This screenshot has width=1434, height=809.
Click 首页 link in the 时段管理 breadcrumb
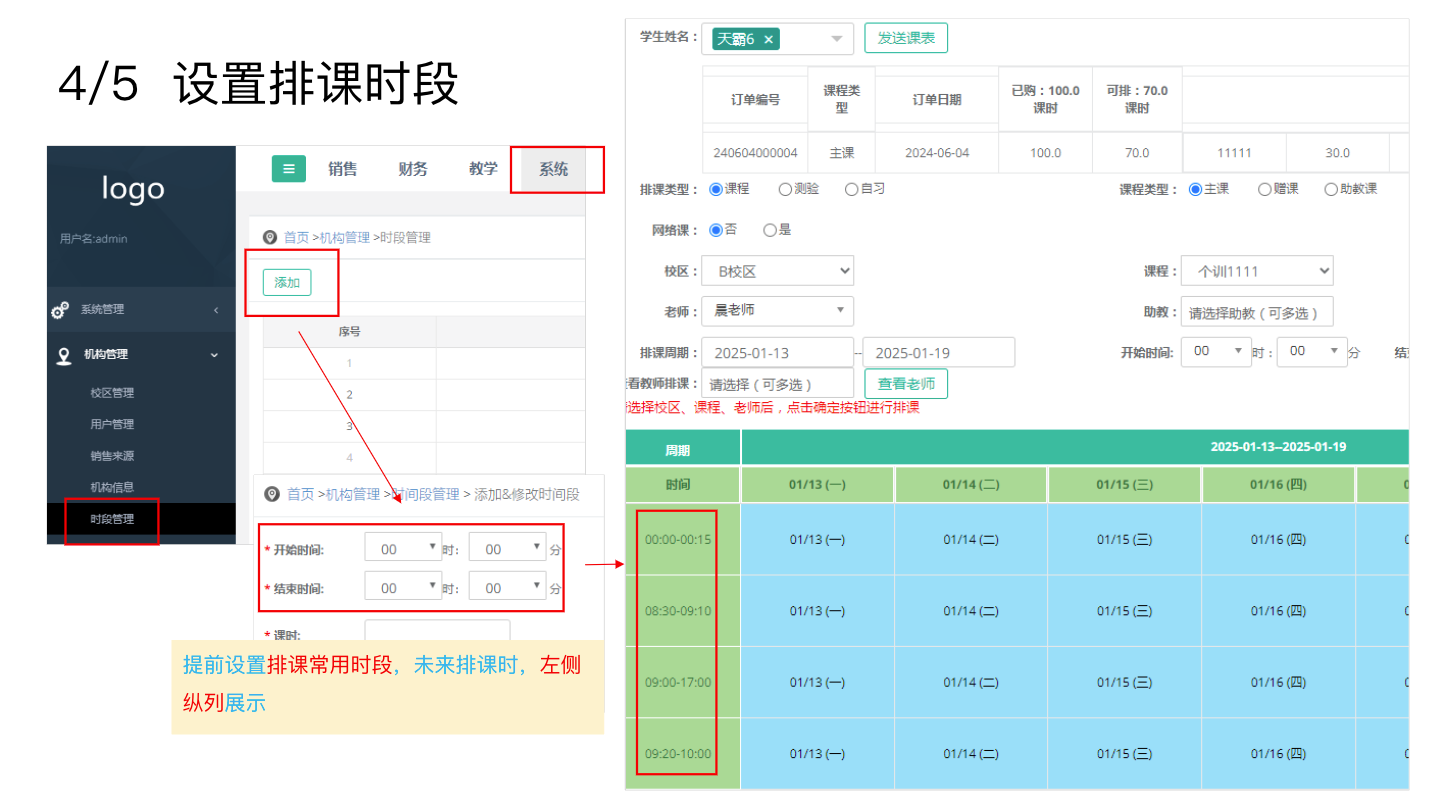point(296,237)
